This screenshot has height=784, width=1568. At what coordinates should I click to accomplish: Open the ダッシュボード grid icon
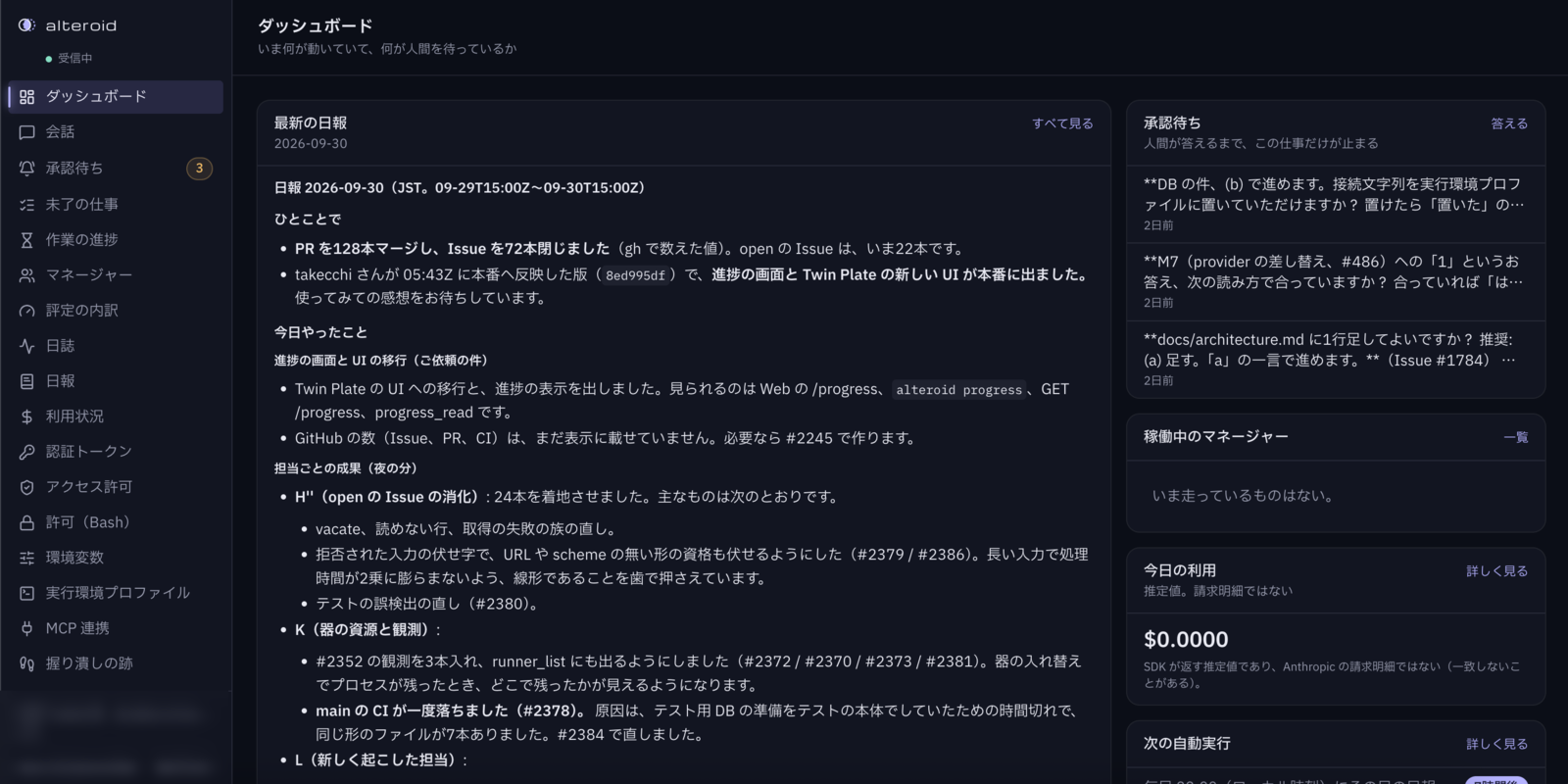point(26,97)
